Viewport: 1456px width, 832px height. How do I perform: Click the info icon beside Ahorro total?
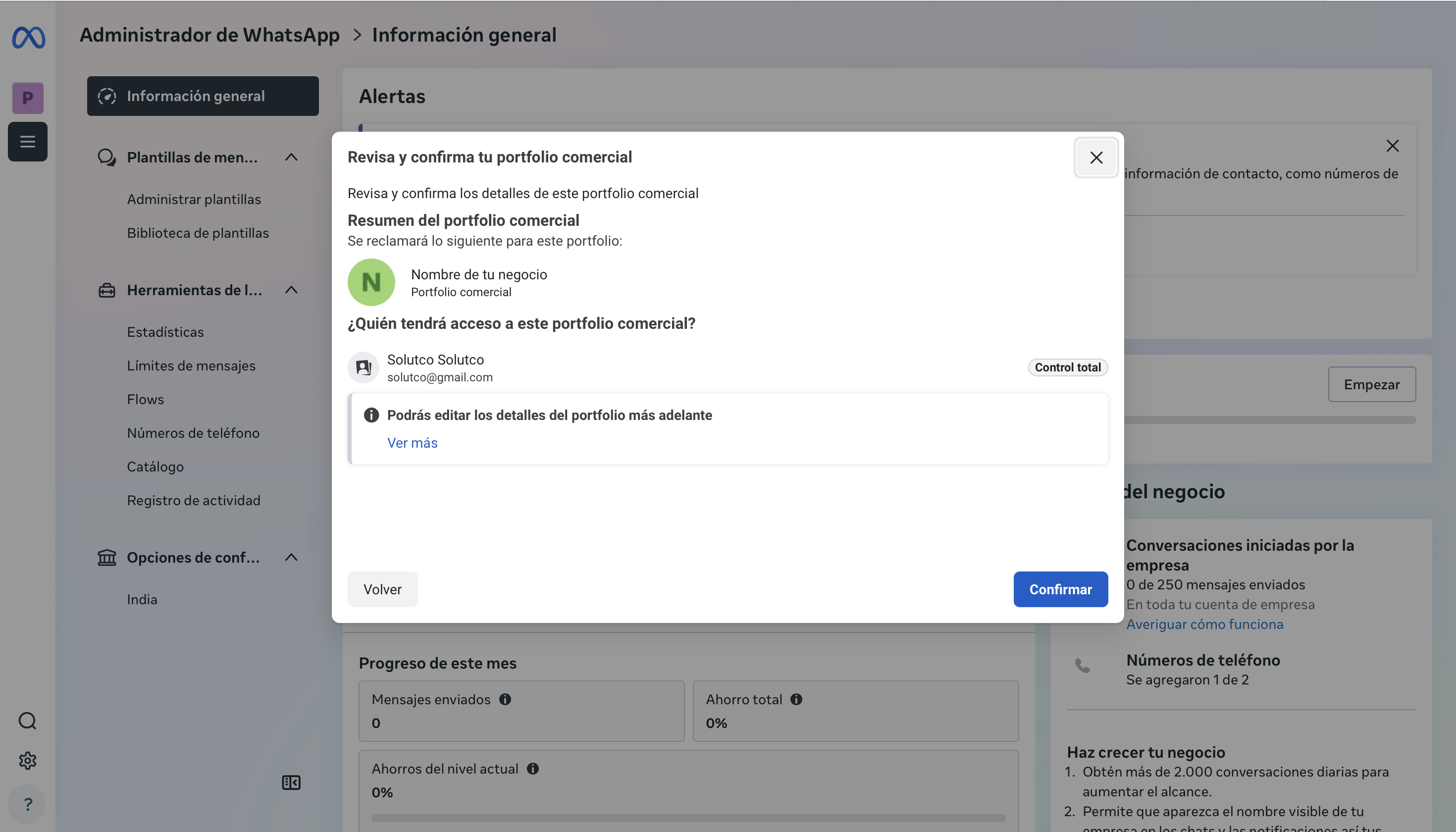796,699
